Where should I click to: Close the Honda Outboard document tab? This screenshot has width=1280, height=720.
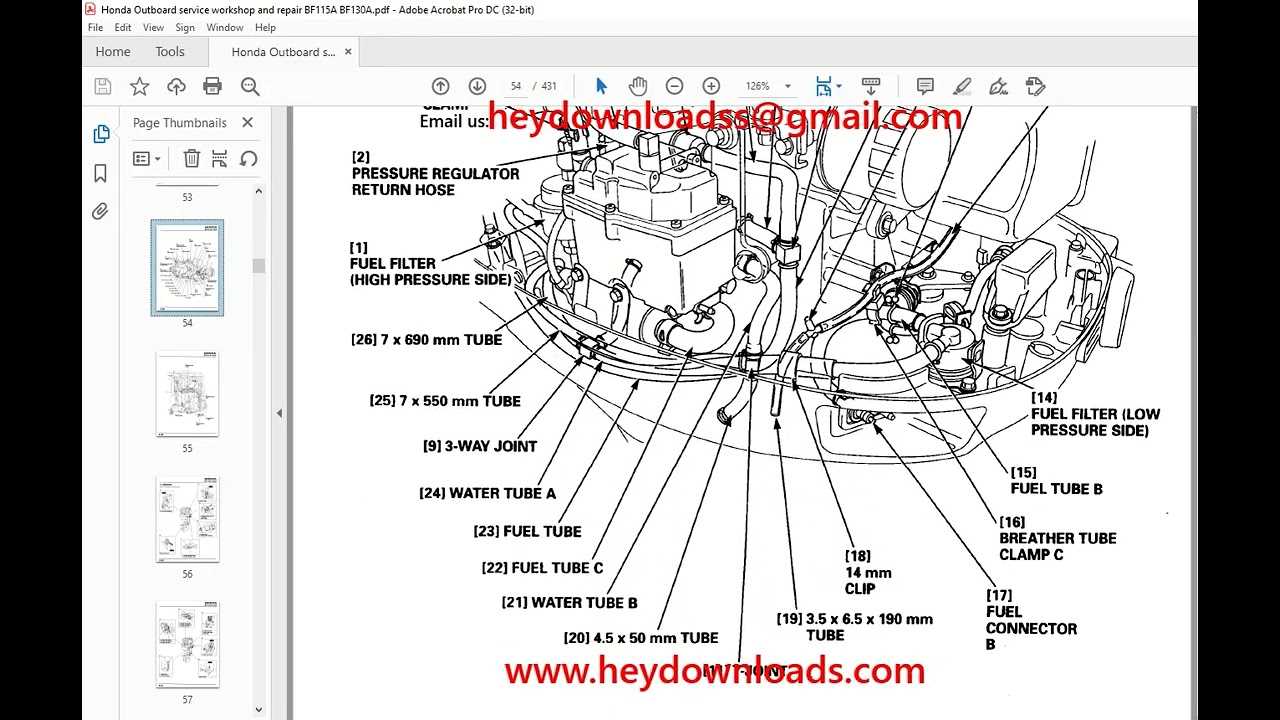pyautogui.click(x=348, y=51)
